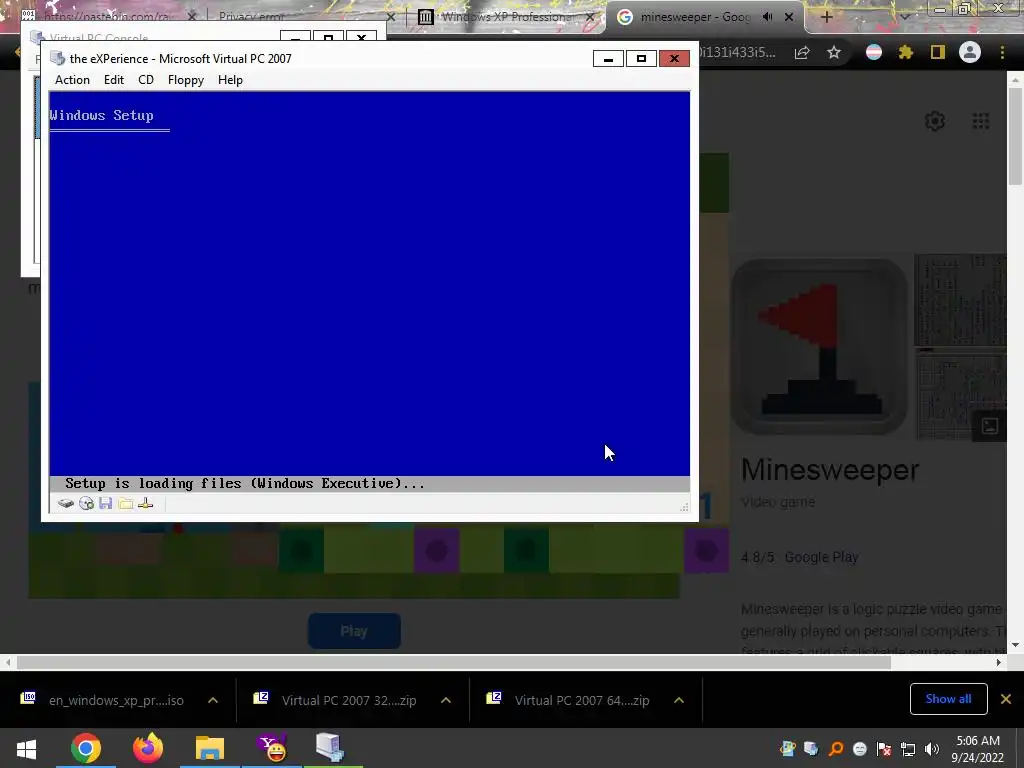Click Chrome icon on the taskbar

point(86,748)
